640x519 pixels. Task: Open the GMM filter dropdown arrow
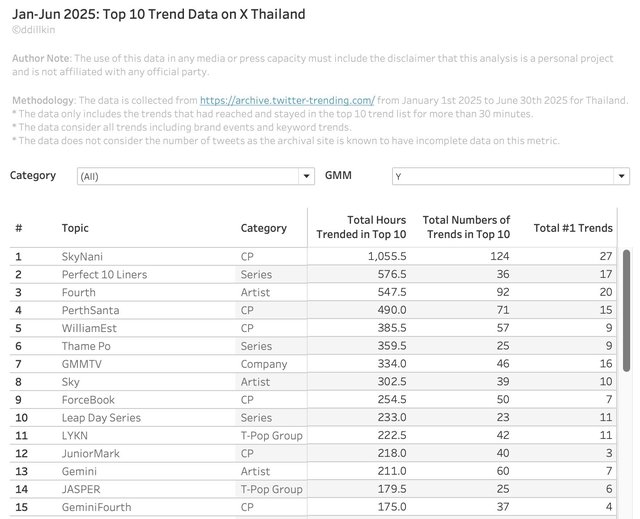point(621,176)
